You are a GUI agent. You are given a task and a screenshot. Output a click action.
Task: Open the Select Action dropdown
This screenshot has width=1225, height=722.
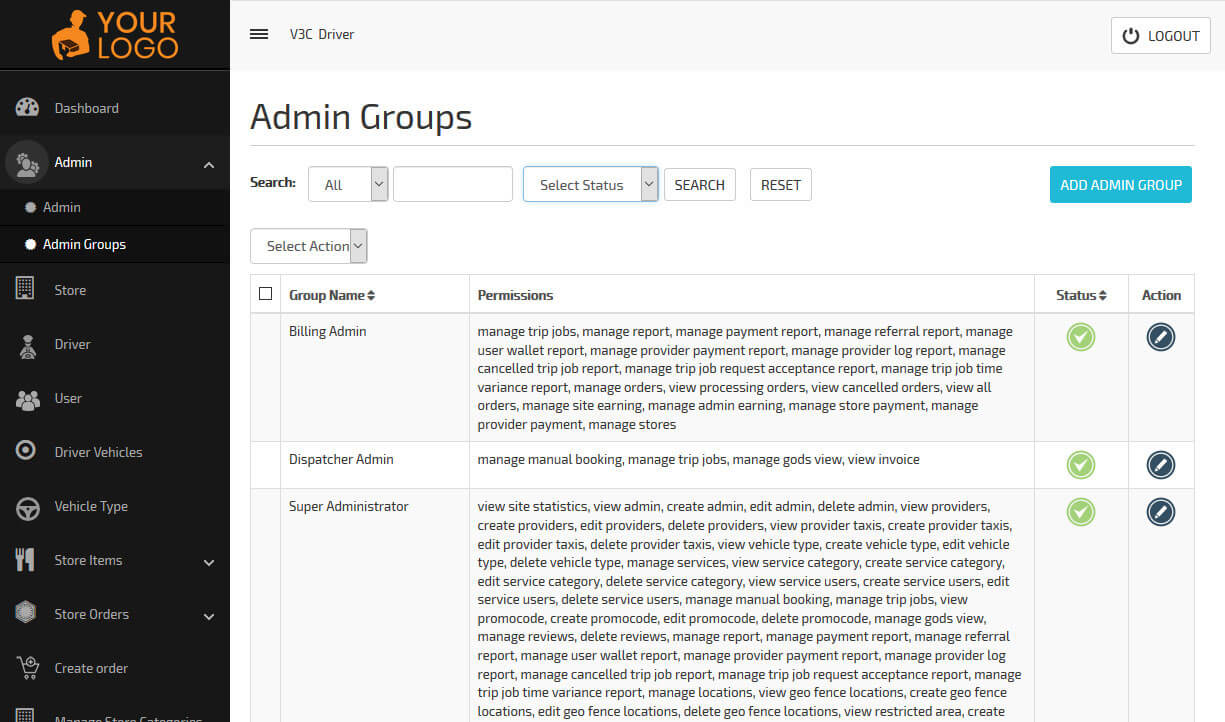tap(308, 246)
